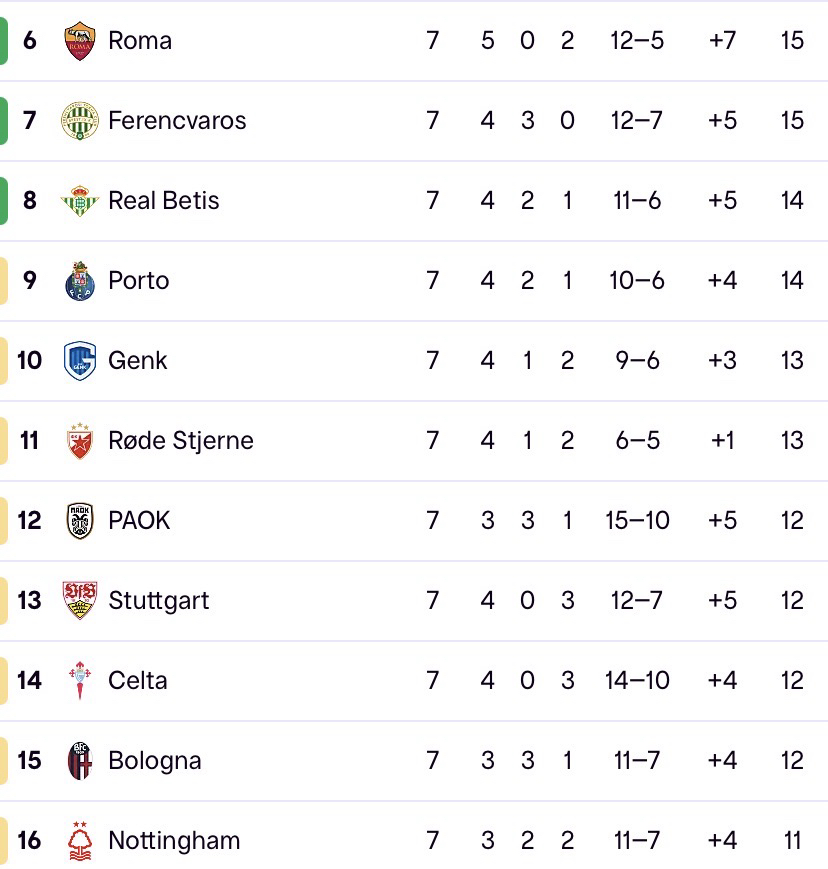Tap the PAOK club crest
This screenshot has width=828, height=869.
[x=79, y=521]
